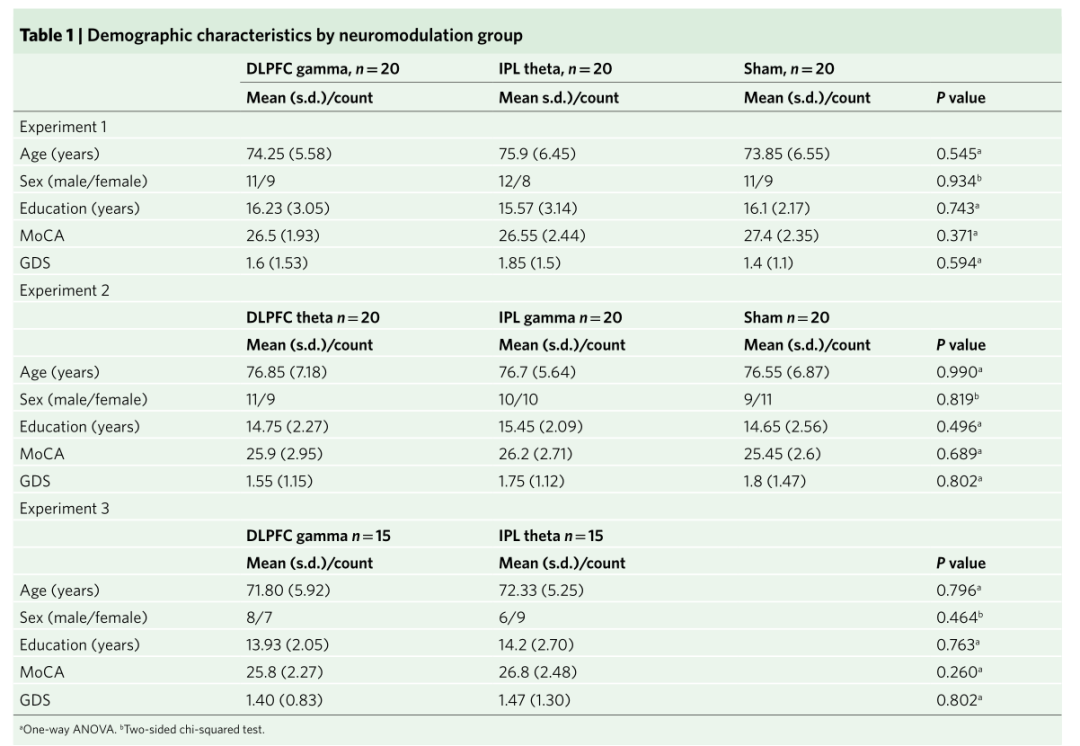Click the "IPL theta n=15" column header
The width and height of the screenshot is (1080, 746).
click(551, 536)
